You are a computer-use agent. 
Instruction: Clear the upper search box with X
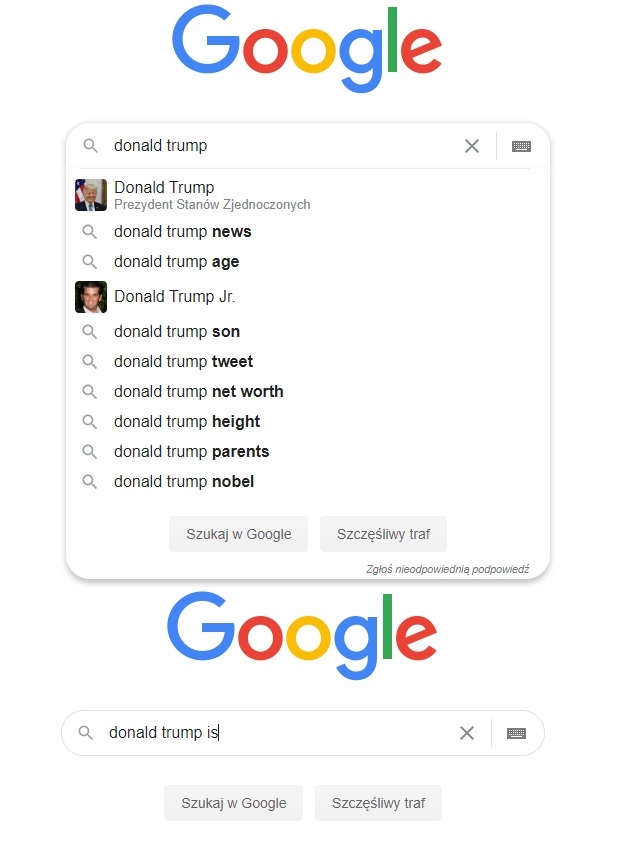point(472,146)
